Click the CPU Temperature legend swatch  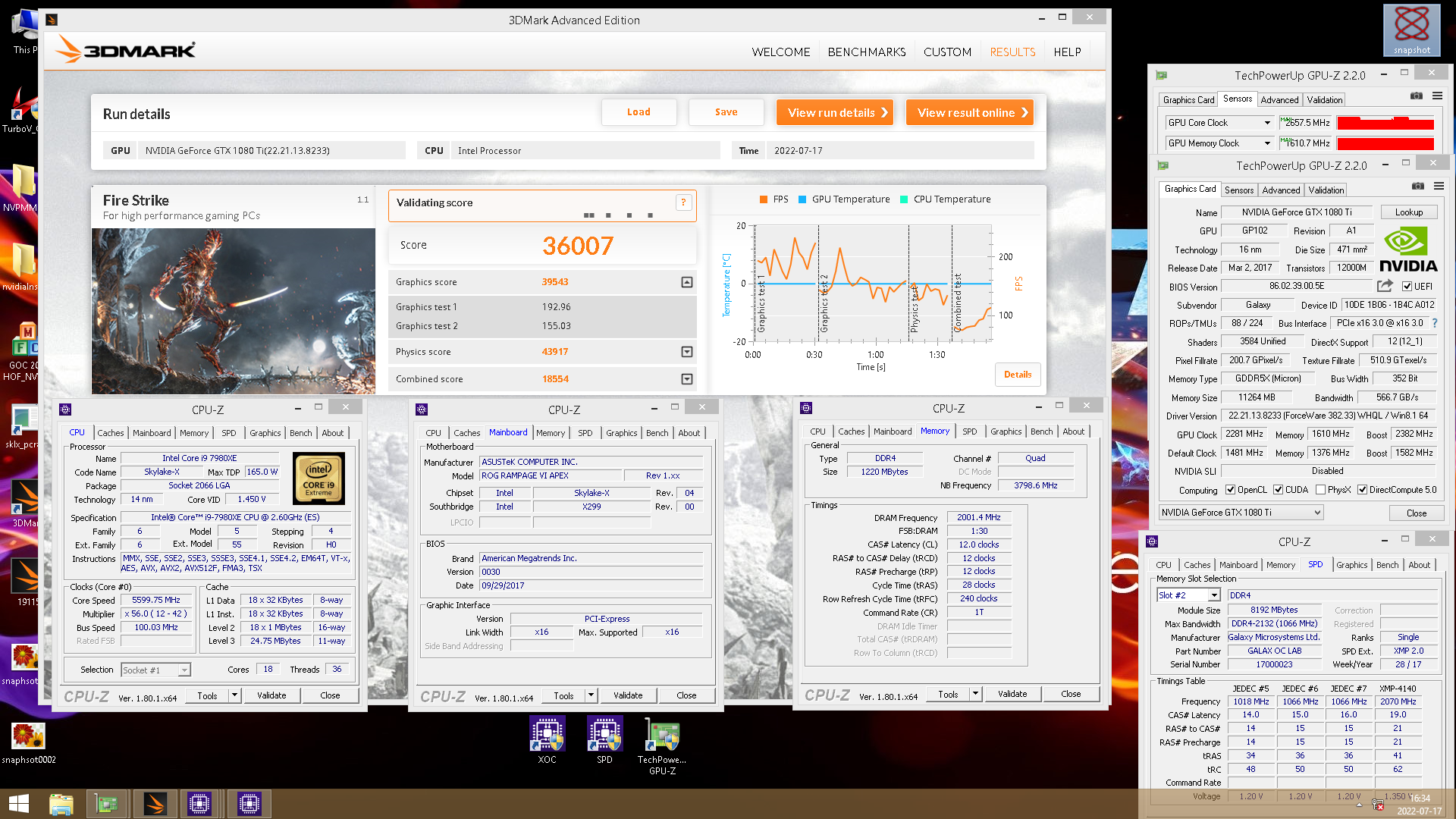click(904, 199)
